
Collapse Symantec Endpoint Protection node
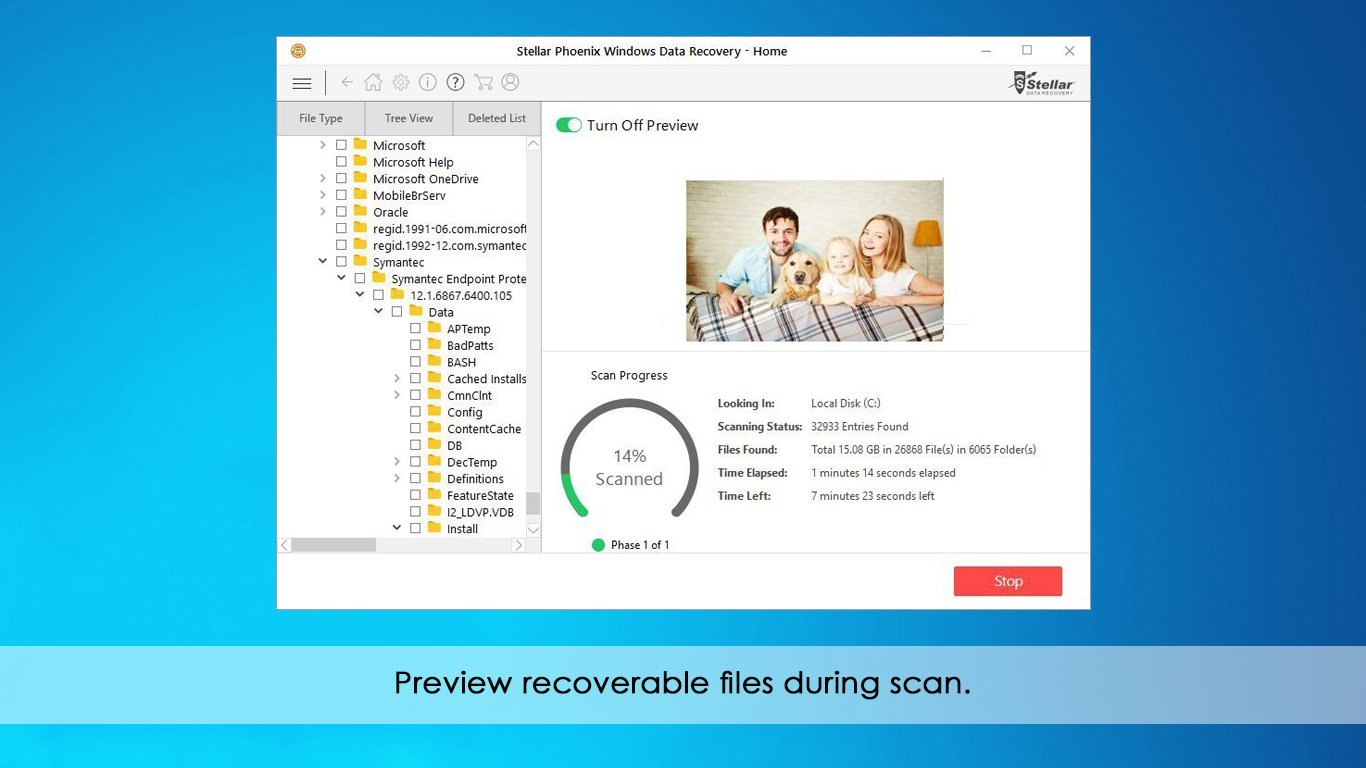click(x=341, y=278)
